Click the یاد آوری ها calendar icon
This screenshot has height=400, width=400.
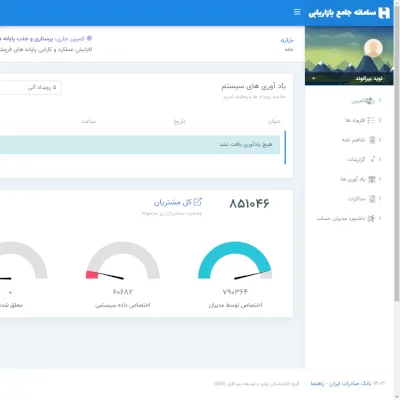pyautogui.click(x=372, y=179)
